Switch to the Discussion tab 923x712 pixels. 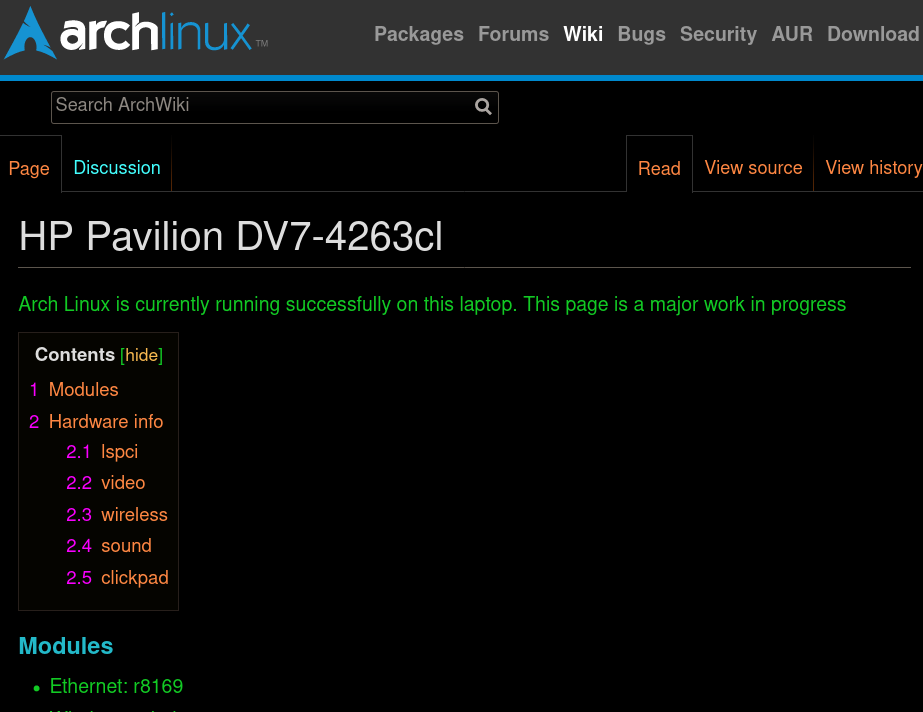click(116, 169)
